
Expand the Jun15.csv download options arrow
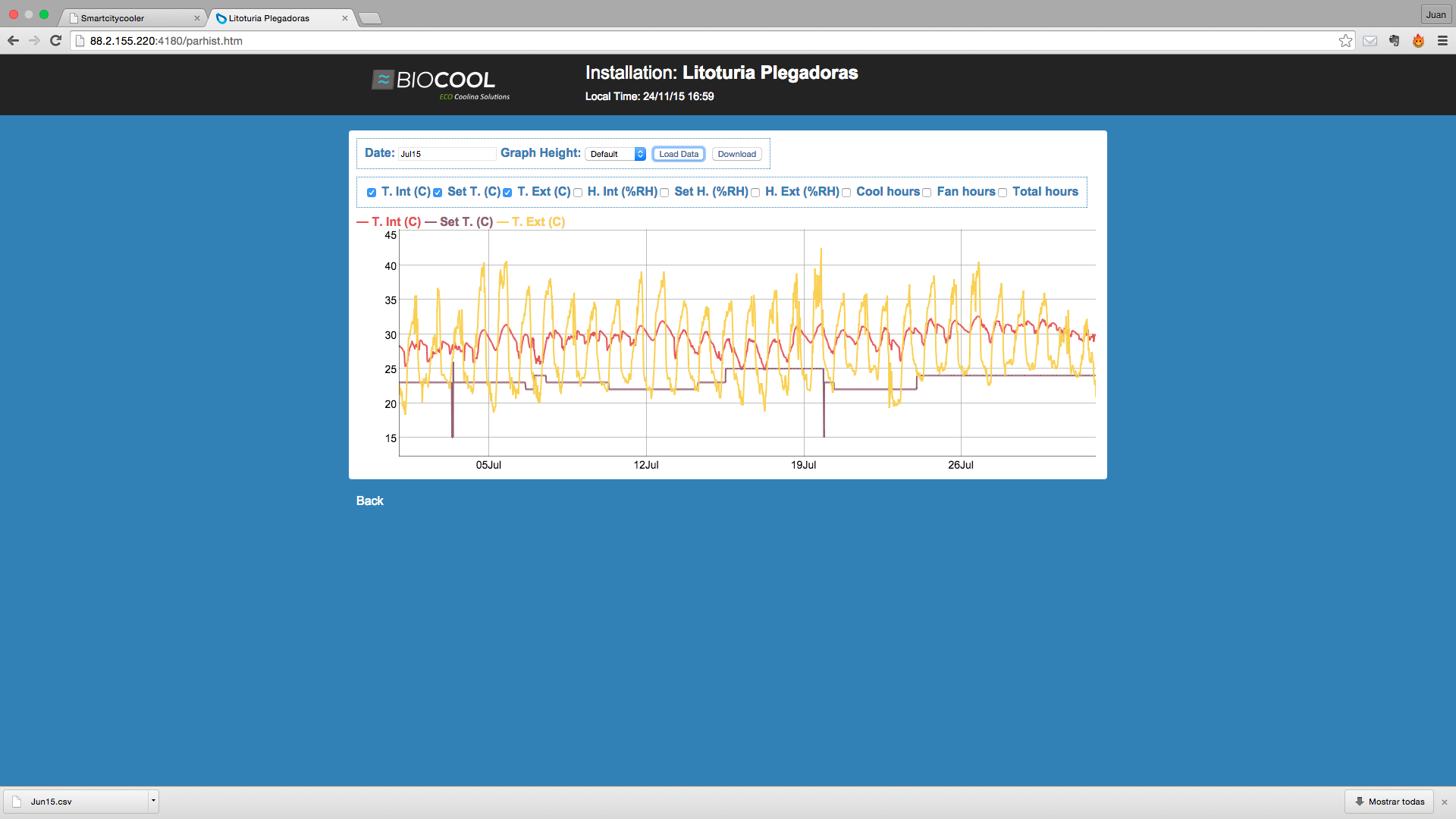point(153,801)
